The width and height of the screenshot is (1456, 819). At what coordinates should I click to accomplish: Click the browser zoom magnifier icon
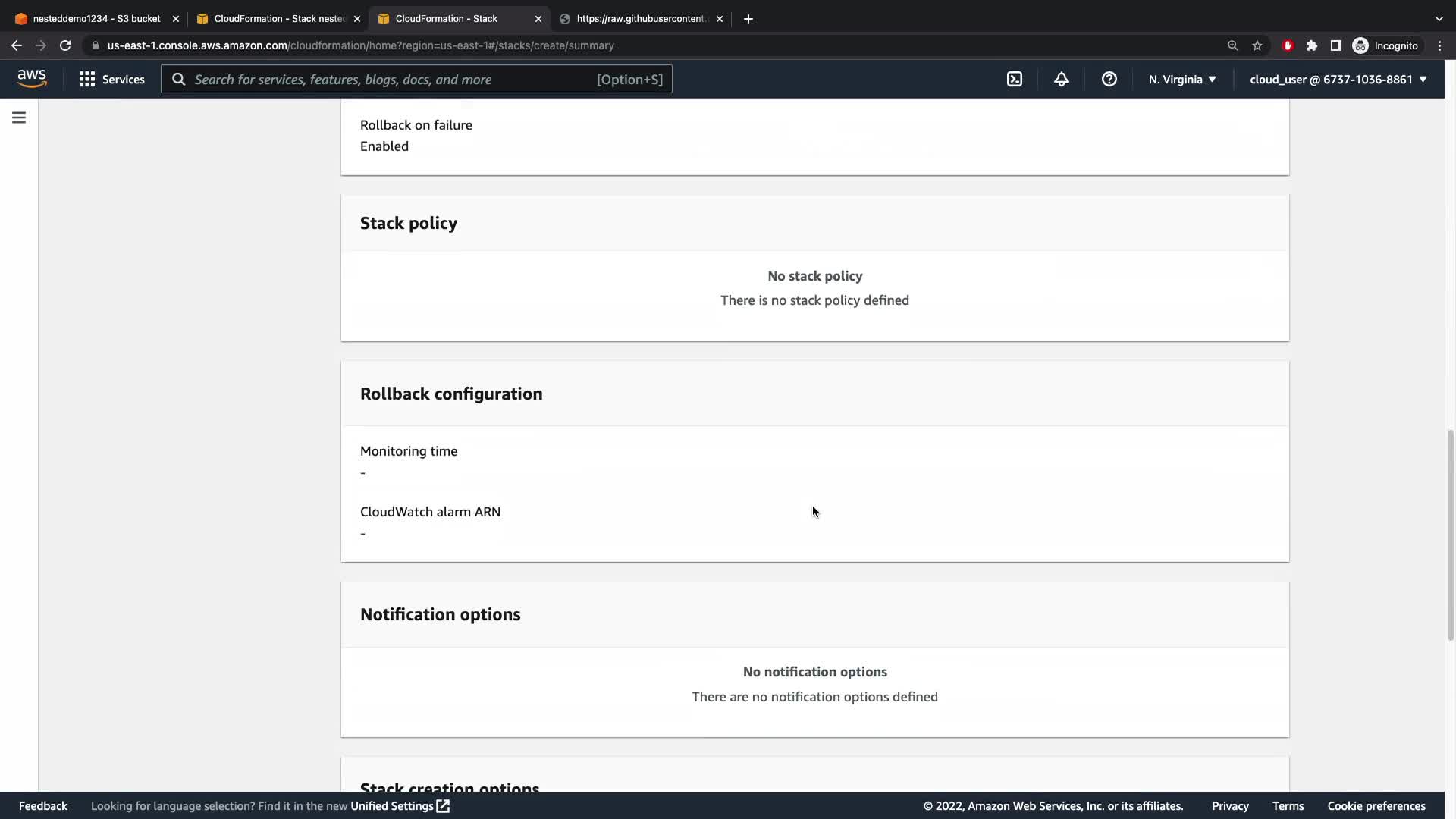pos(1232,45)
